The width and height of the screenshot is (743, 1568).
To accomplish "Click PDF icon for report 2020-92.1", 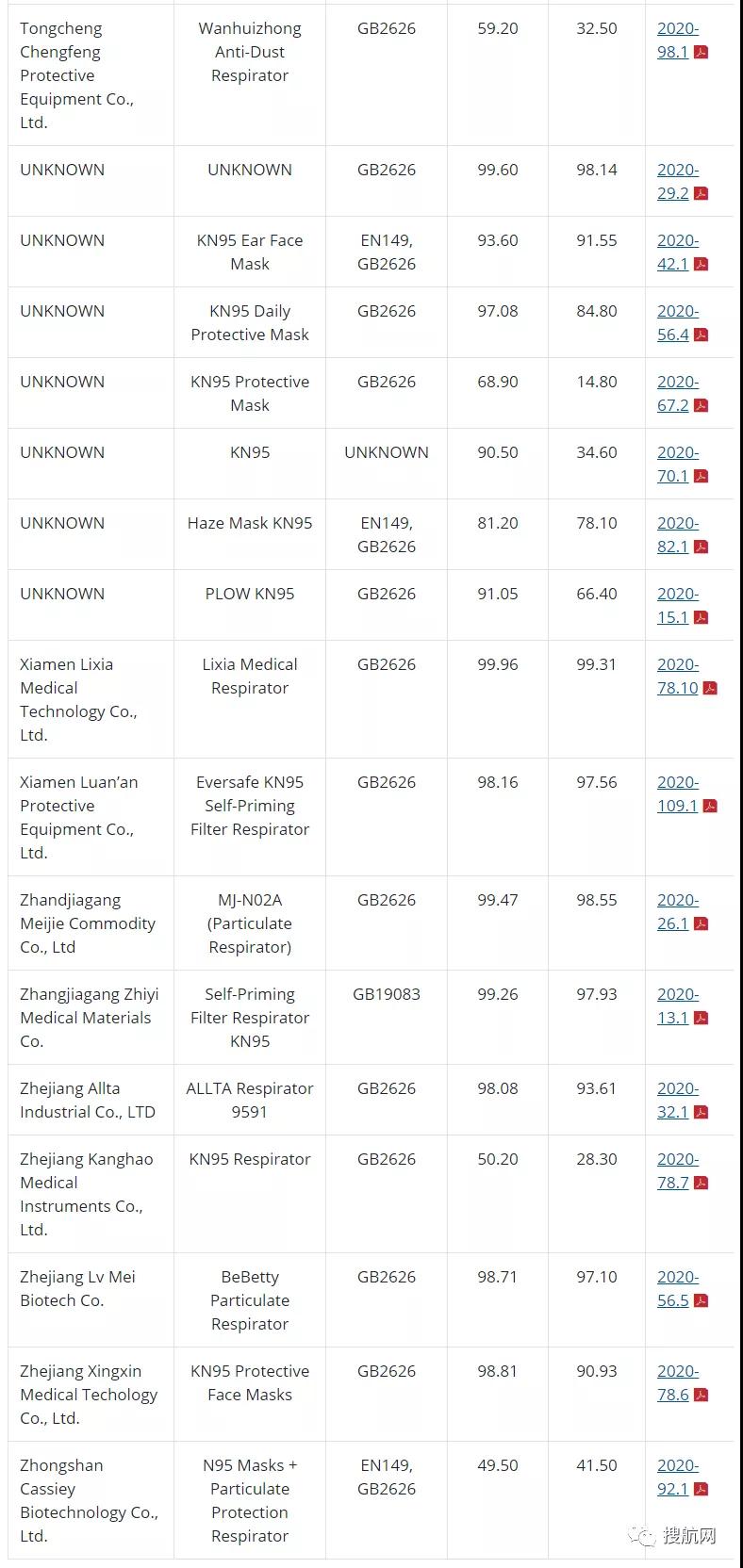I will (x=701, y=1490).
